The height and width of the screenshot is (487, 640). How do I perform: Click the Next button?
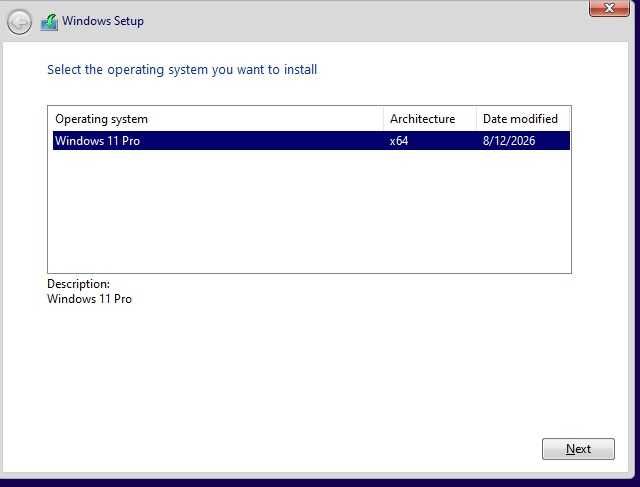(578, 449)
